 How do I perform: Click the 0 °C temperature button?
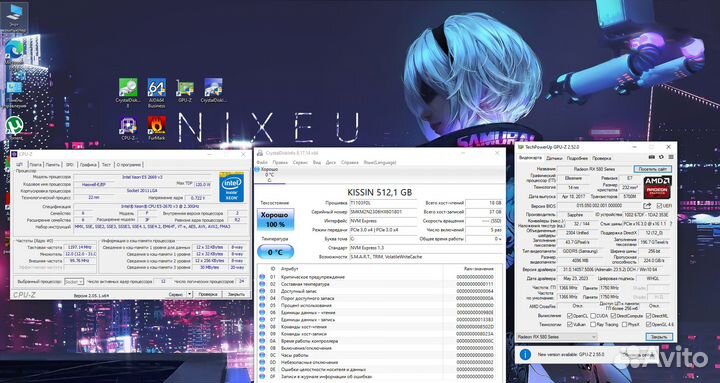click(x=275, y=252)
